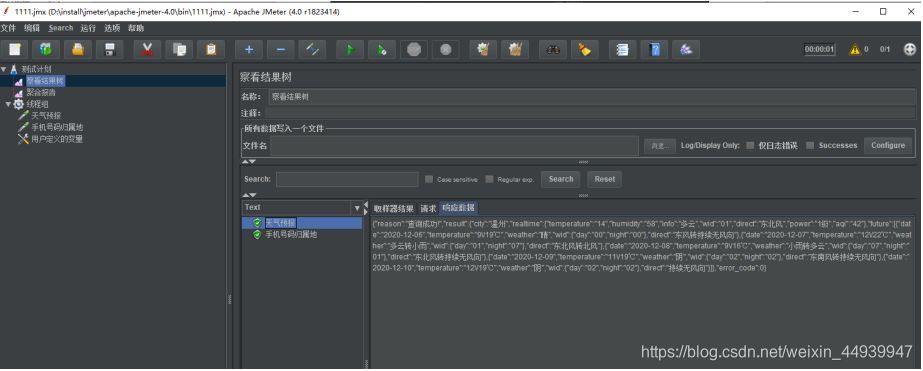Image resolution: width=923 pixels, height=371 pixels.
Task: Enable Regular exp. search option
Action: click(x=489, y=179)
